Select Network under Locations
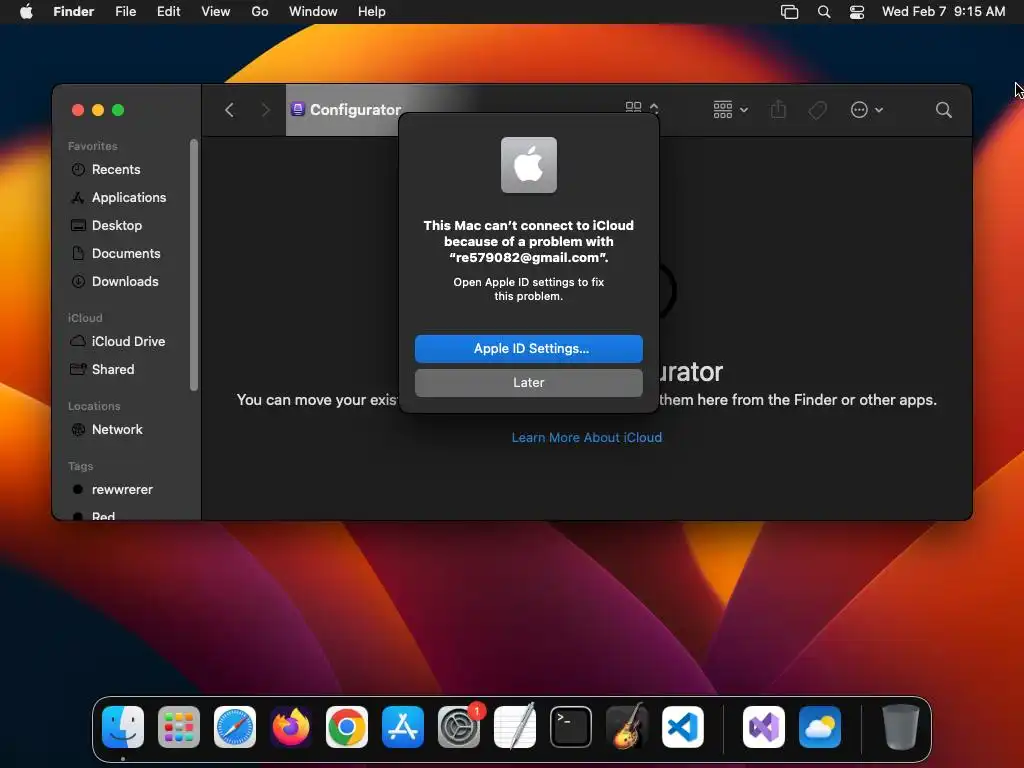Image resolution: width=1024 pixels, height=768 pixels. click(x=129, y=430)
